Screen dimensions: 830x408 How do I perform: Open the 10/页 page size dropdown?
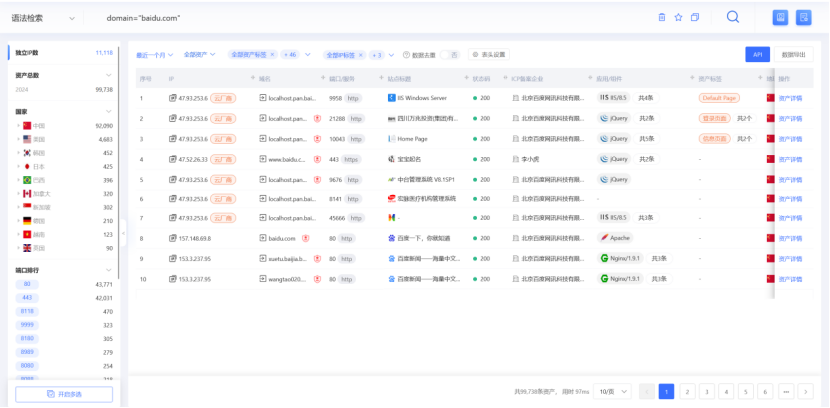point(612,391)
